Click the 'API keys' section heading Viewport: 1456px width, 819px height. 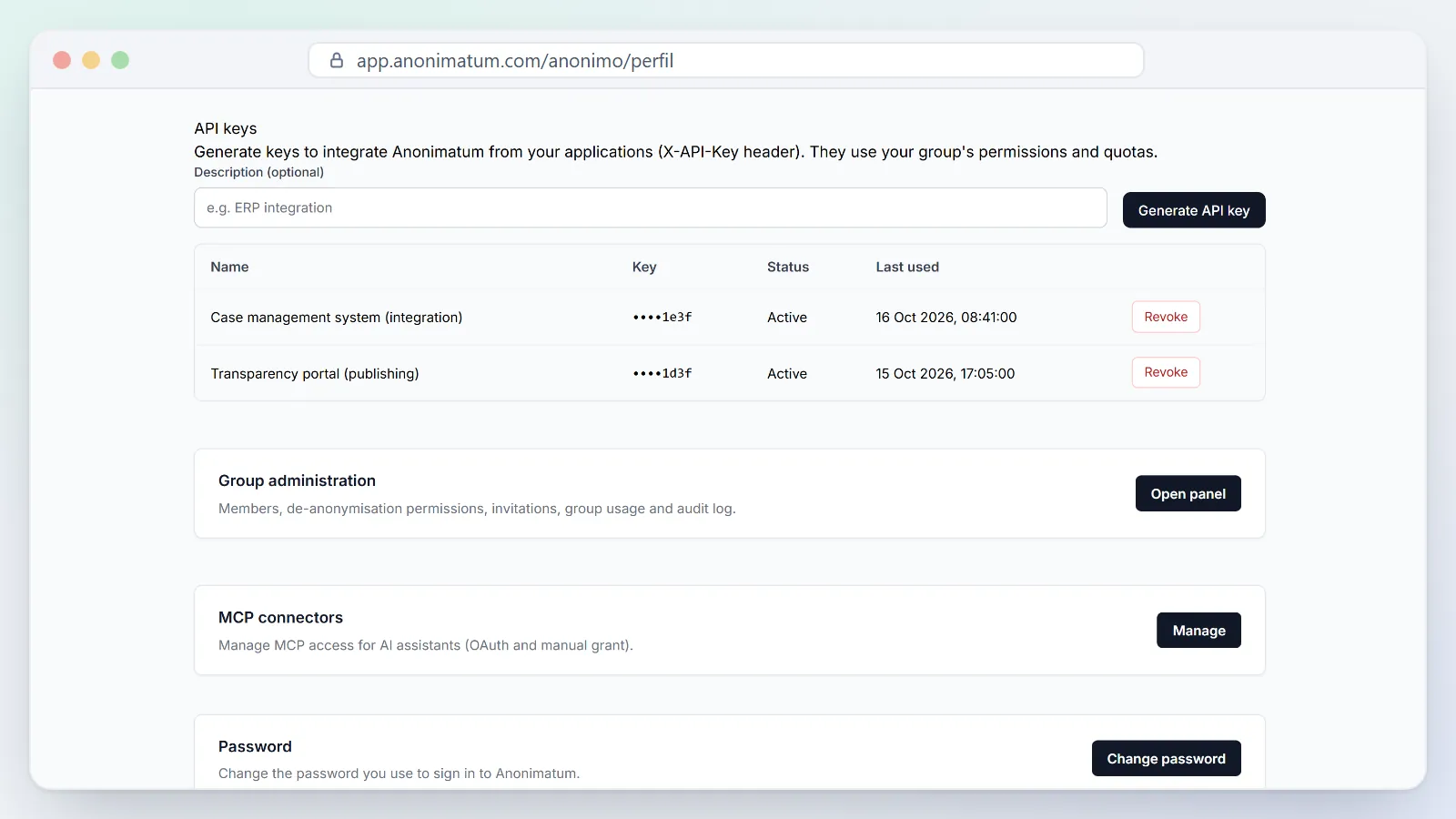pos(226,128)
